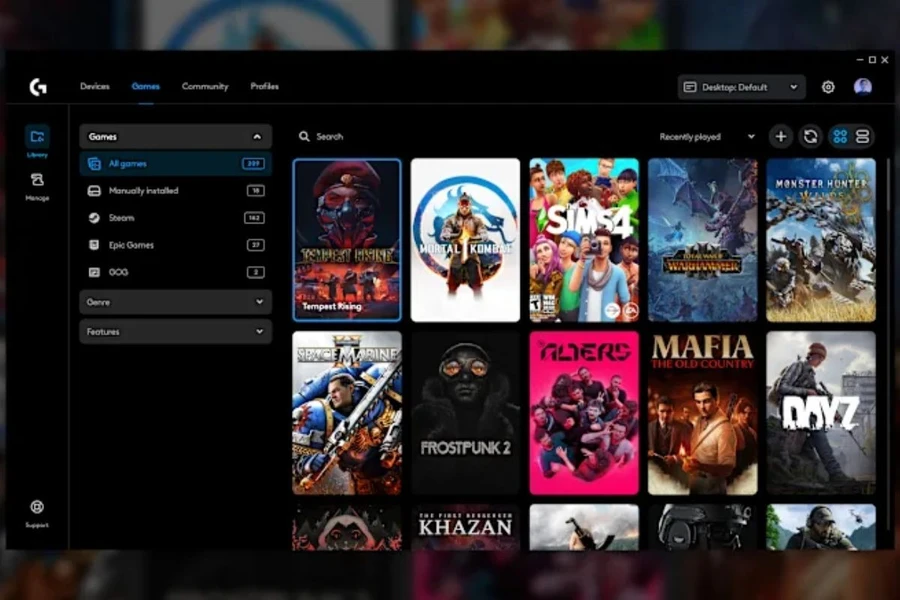This screenshot has width=900, height=600.
Task: Select the Total War Warhammer cover
Action: (703, 240)
